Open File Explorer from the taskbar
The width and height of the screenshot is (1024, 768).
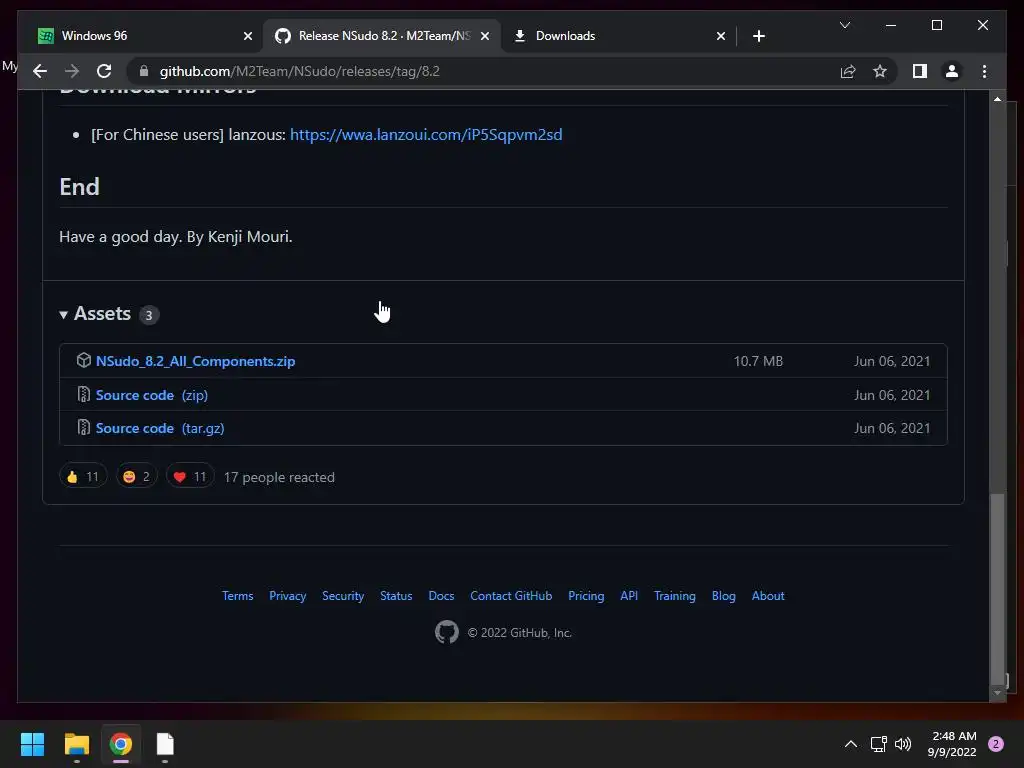(76, 744)
